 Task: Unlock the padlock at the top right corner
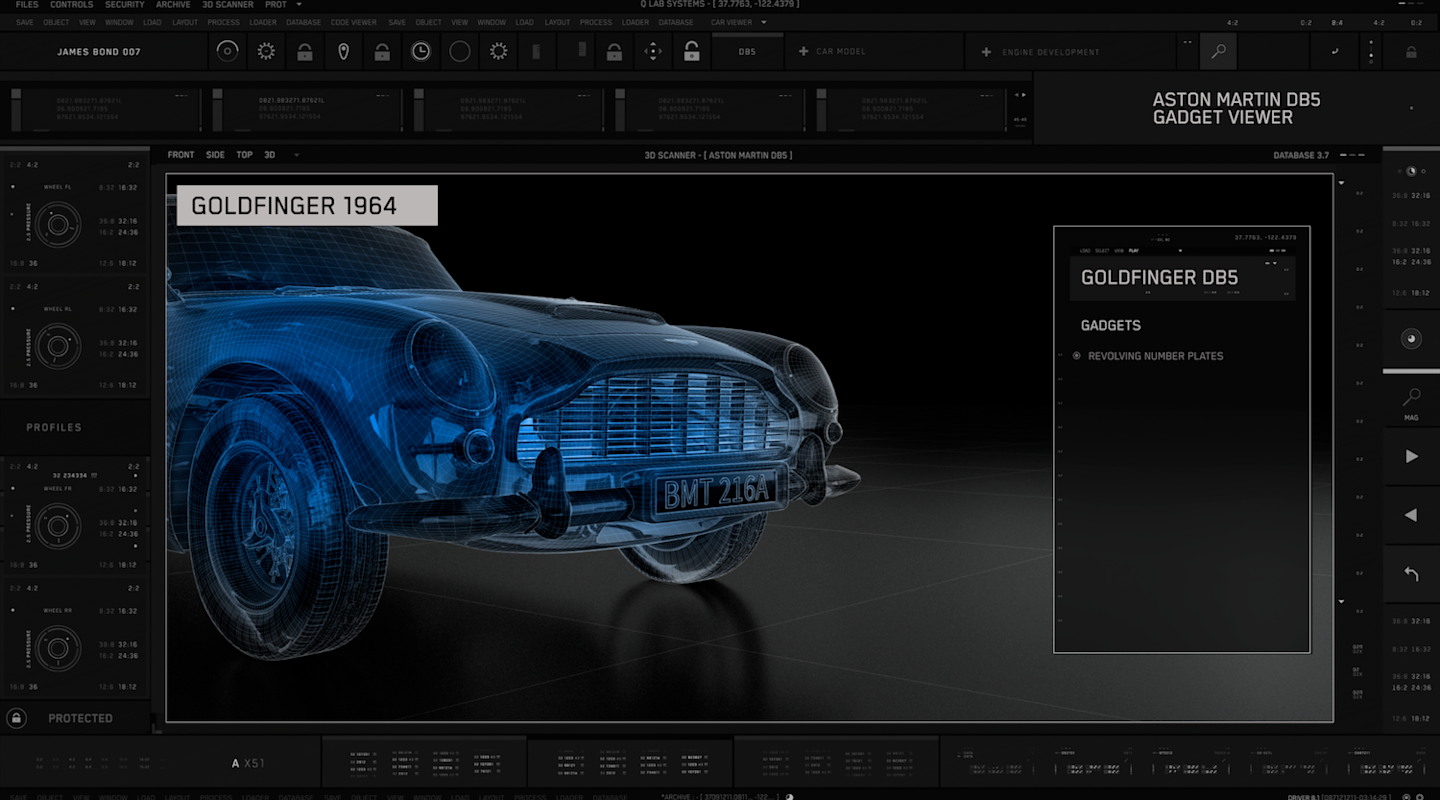[x=1410, y=51]
